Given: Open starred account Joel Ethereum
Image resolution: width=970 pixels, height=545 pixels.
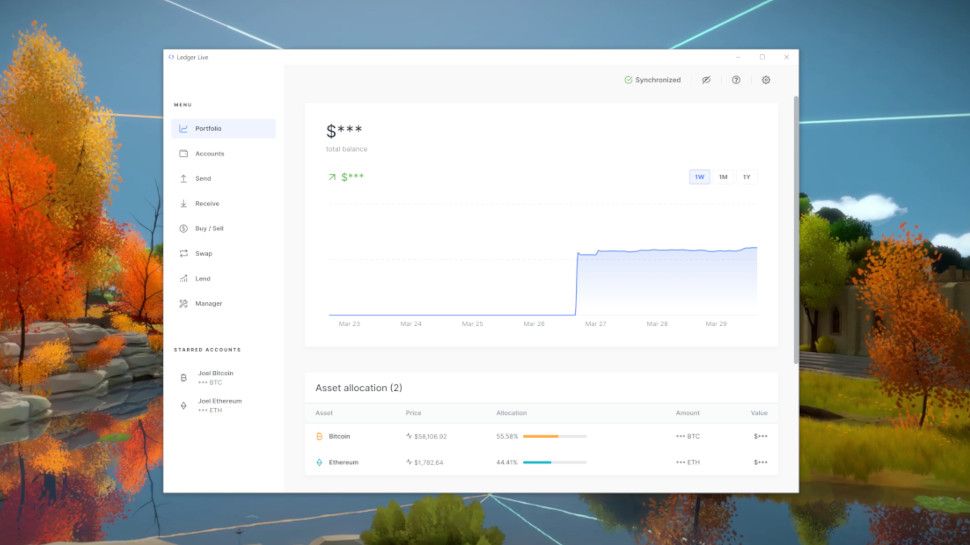Looking at the screenshot, I should click(223, 406).
